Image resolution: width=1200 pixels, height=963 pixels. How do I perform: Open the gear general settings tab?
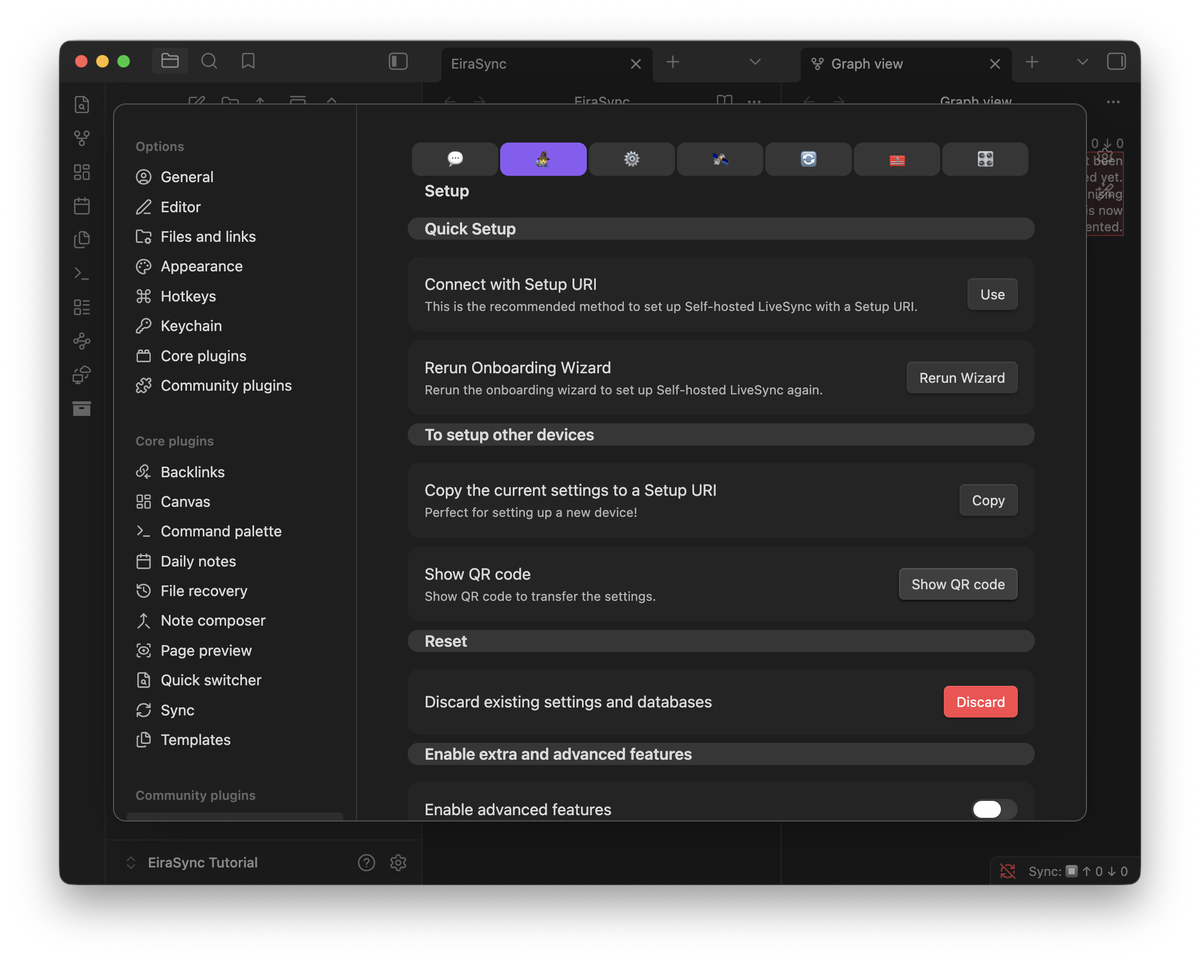click(631, 159)
